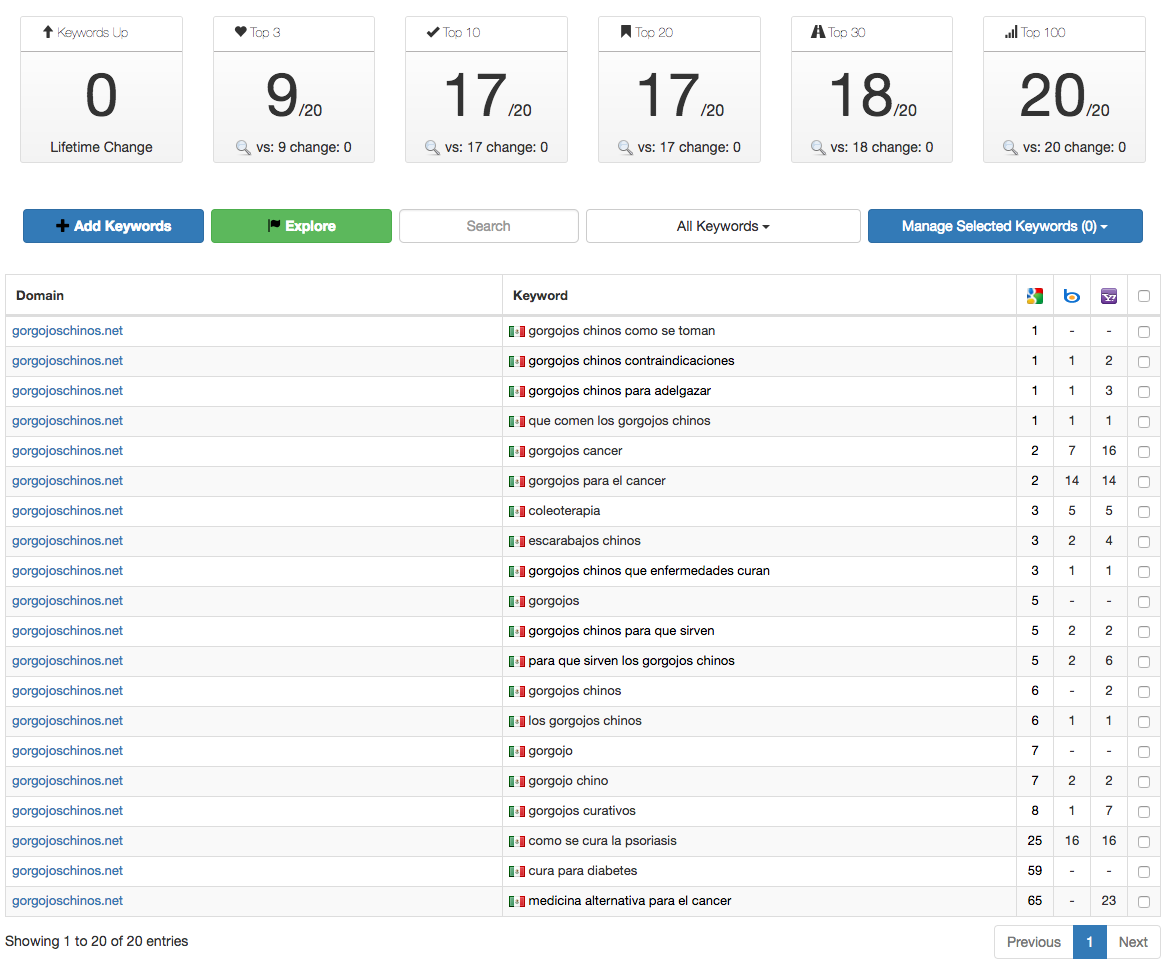The height and width of the screenshot is (969, 1167).
Task: Open the All Keywords filter dropdown
Action: 723,226
